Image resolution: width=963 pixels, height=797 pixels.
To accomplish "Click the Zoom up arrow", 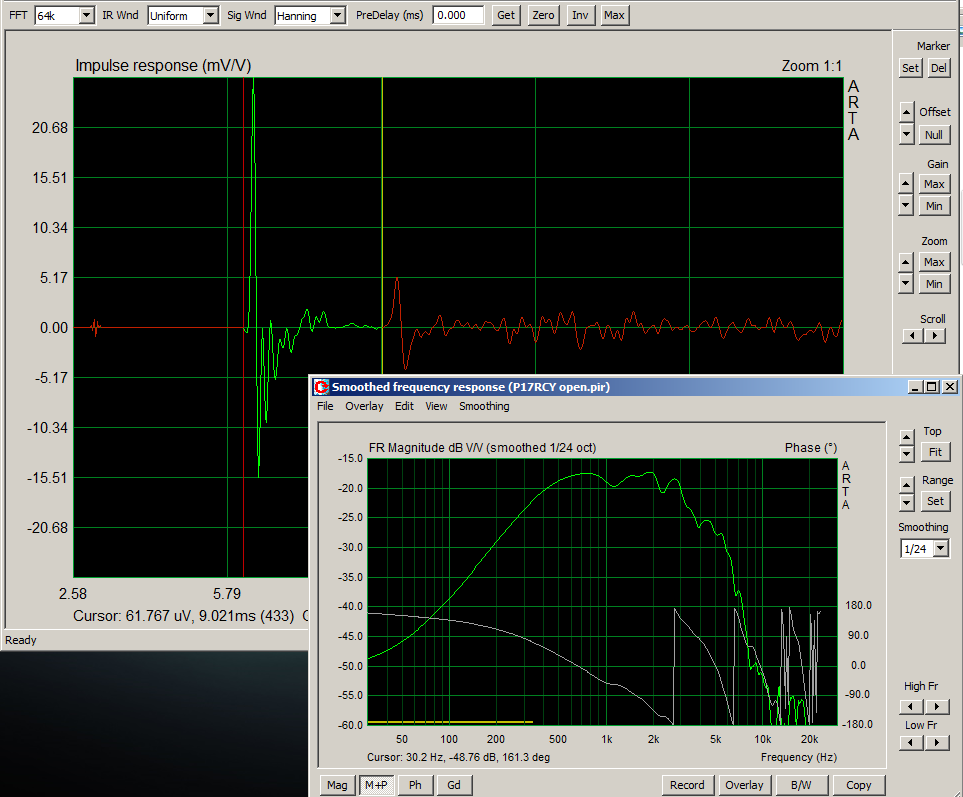I will tap(906, 262).
